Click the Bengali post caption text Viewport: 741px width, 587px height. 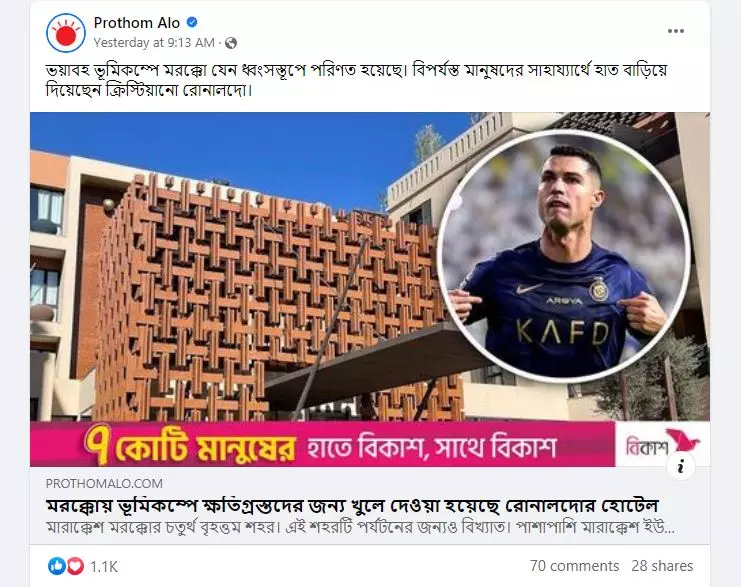point(356,79)
